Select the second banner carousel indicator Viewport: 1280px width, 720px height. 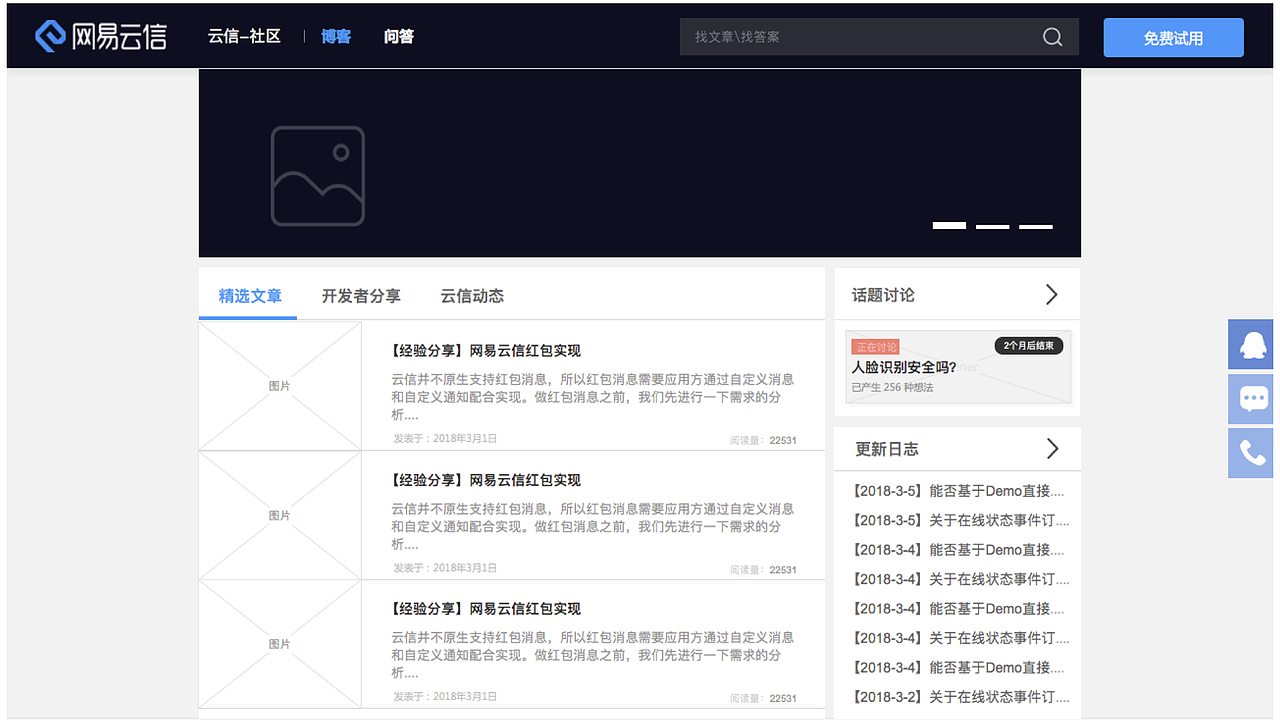coord(992,227)
